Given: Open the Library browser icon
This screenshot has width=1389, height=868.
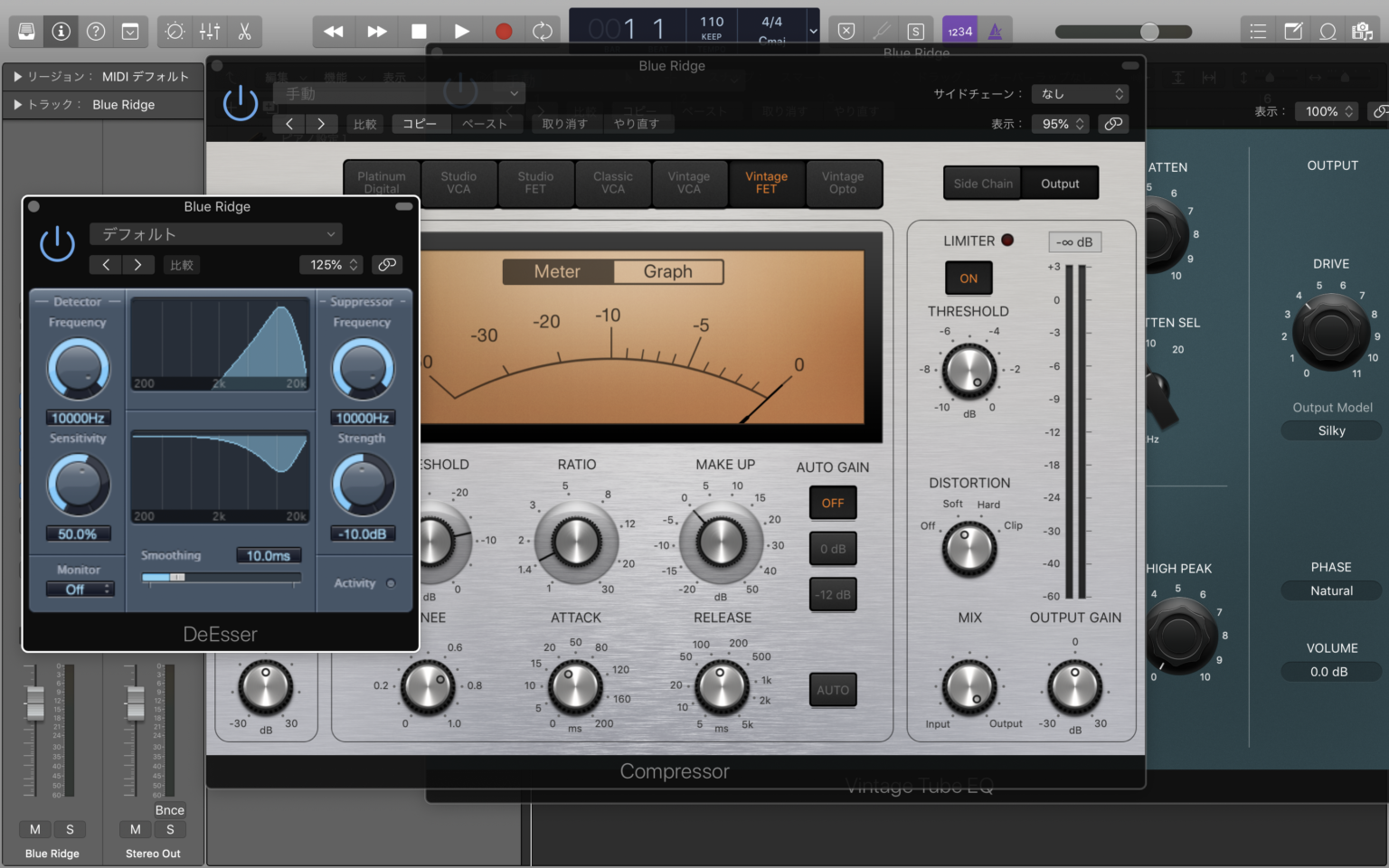Looking at the screenshot, I should coord(25,31).
